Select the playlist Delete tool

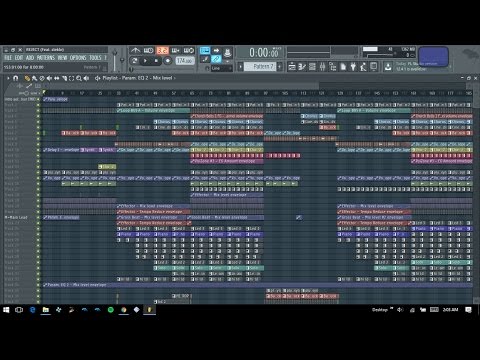[42, 78]
